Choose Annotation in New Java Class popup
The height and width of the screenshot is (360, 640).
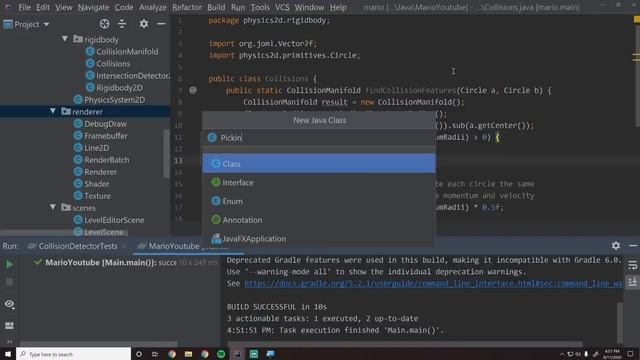(x=319, y=220)
